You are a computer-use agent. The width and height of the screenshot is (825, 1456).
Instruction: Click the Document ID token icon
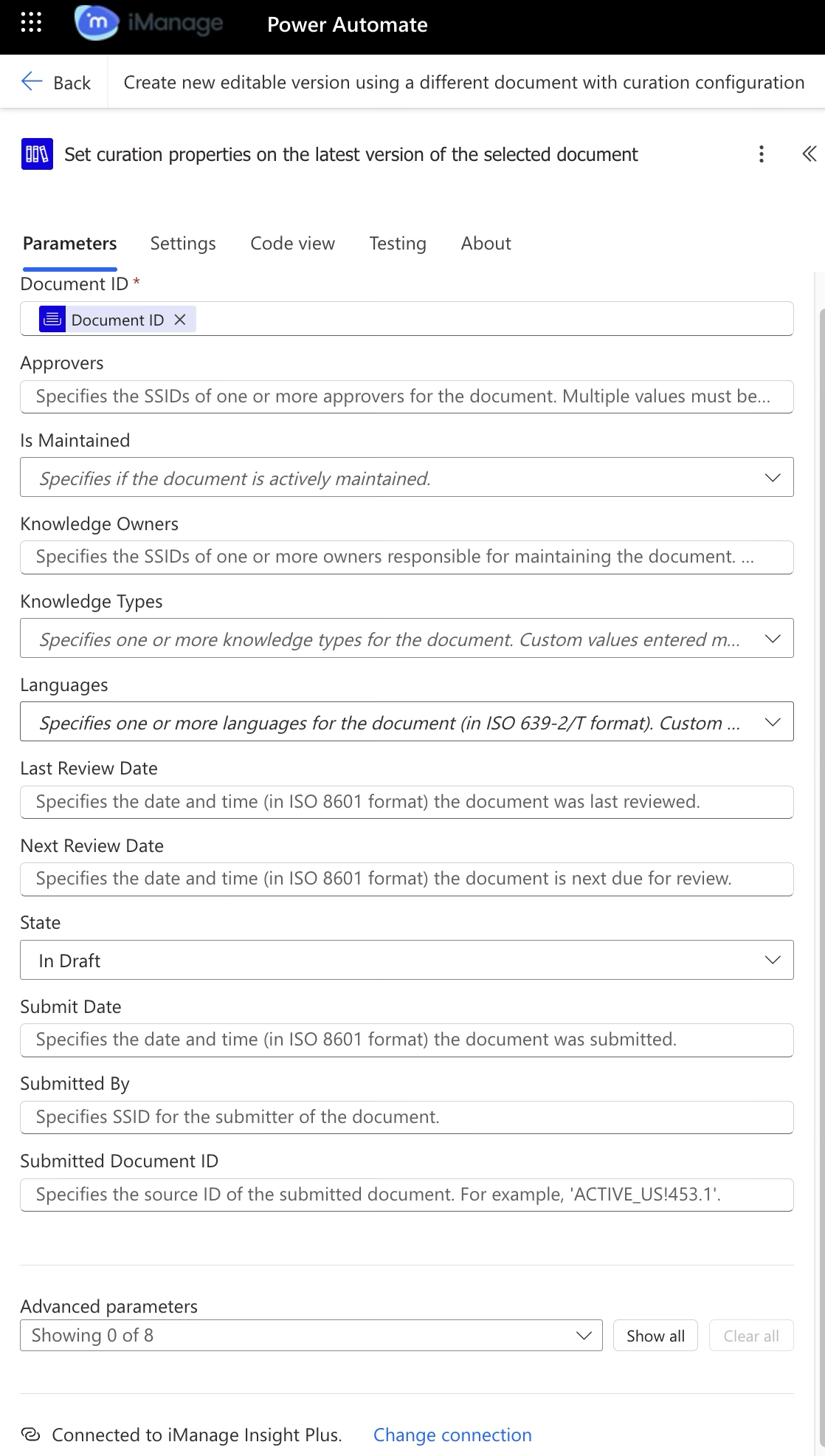[x=52, y=320]
